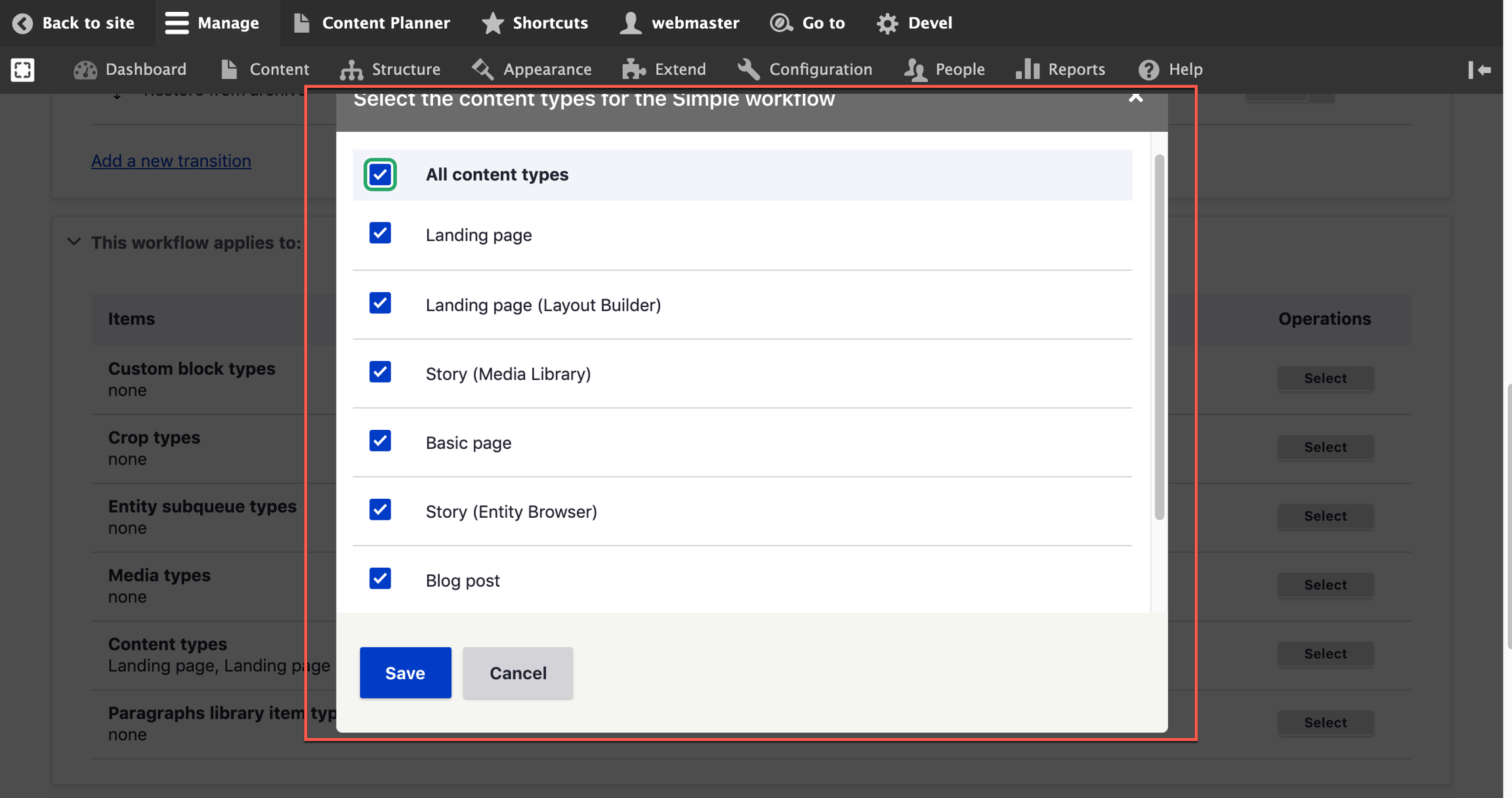This screenshot has width=1512, height=798.
Task: Open the Add a new transition link
Action: [x=171, y=161]
